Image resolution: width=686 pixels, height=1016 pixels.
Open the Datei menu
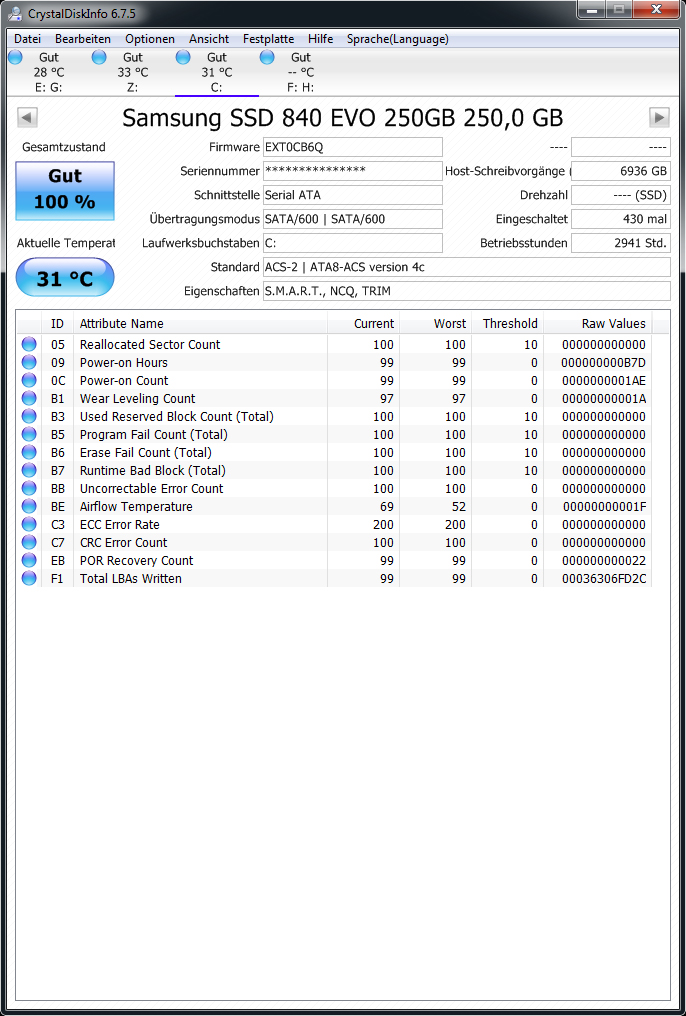[27, 39]
